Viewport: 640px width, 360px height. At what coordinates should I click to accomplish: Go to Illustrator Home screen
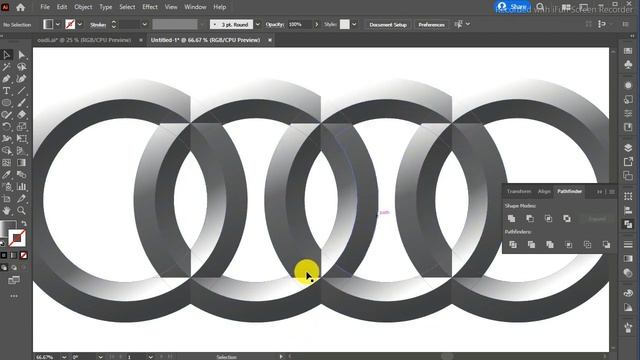(x=20, y=7)
